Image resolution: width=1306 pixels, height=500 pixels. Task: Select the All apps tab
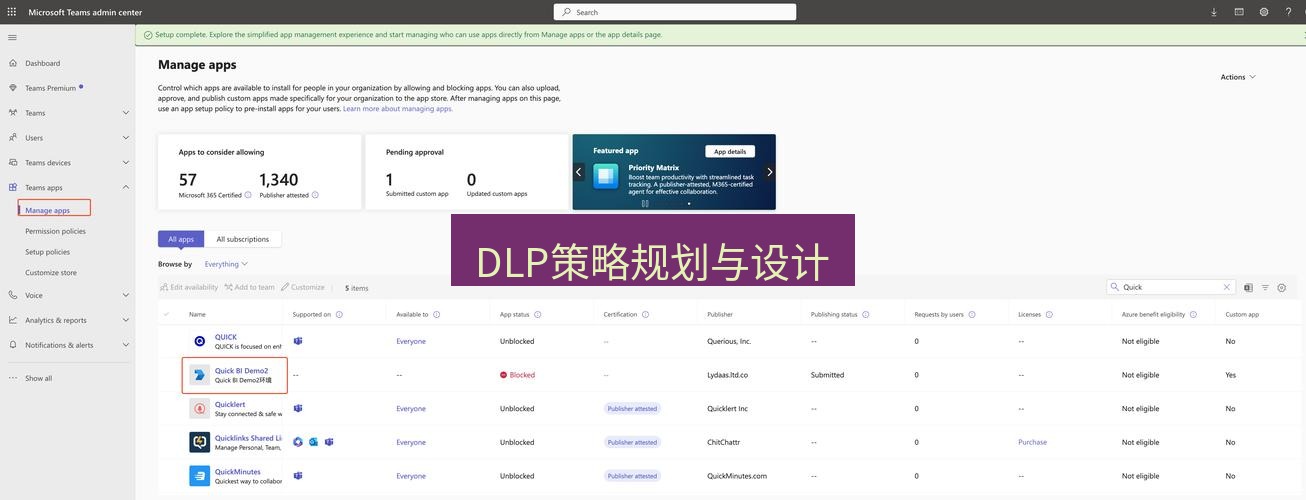coord(181,239)
